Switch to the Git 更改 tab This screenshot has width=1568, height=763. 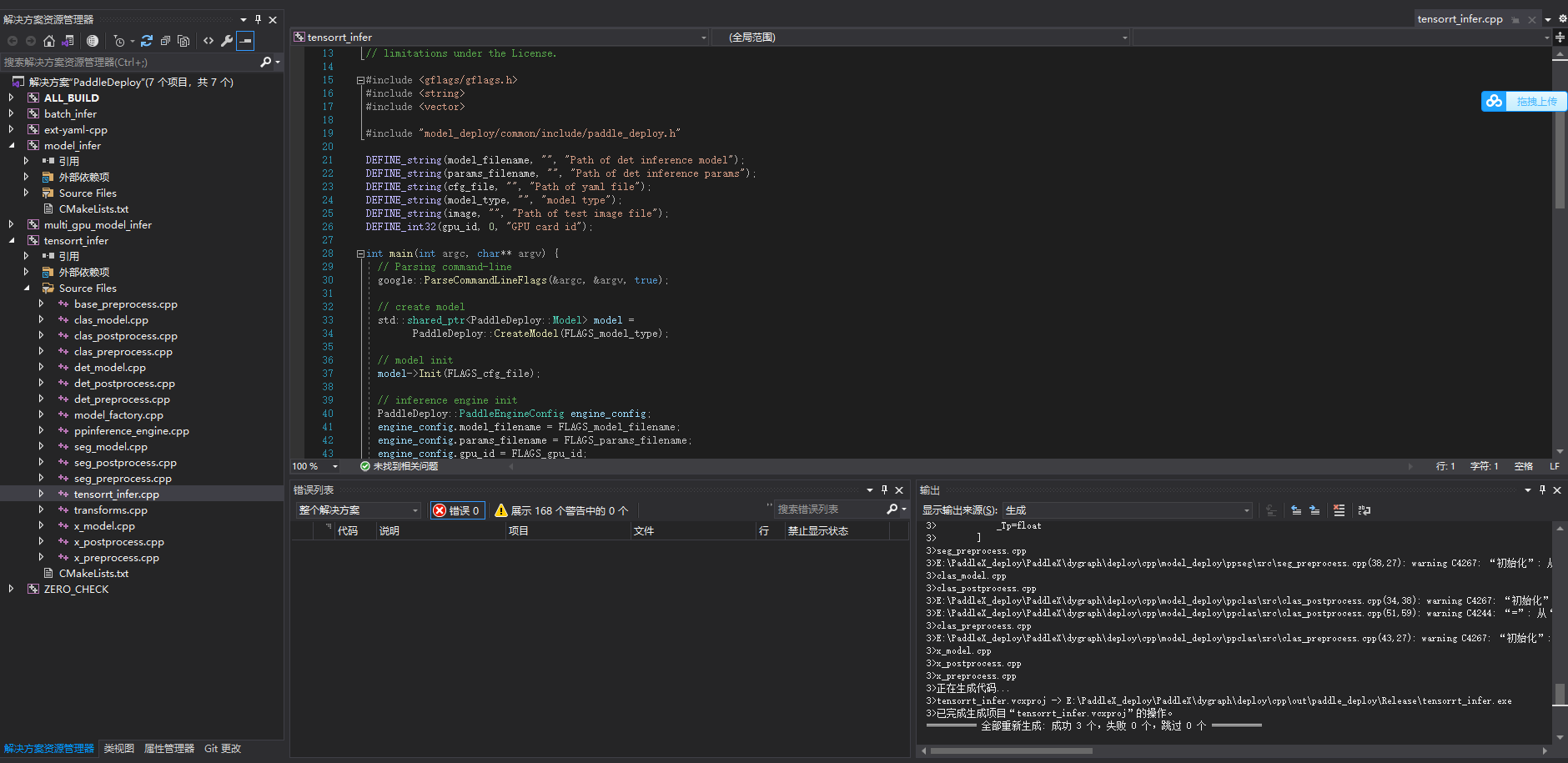pos(223,749)
